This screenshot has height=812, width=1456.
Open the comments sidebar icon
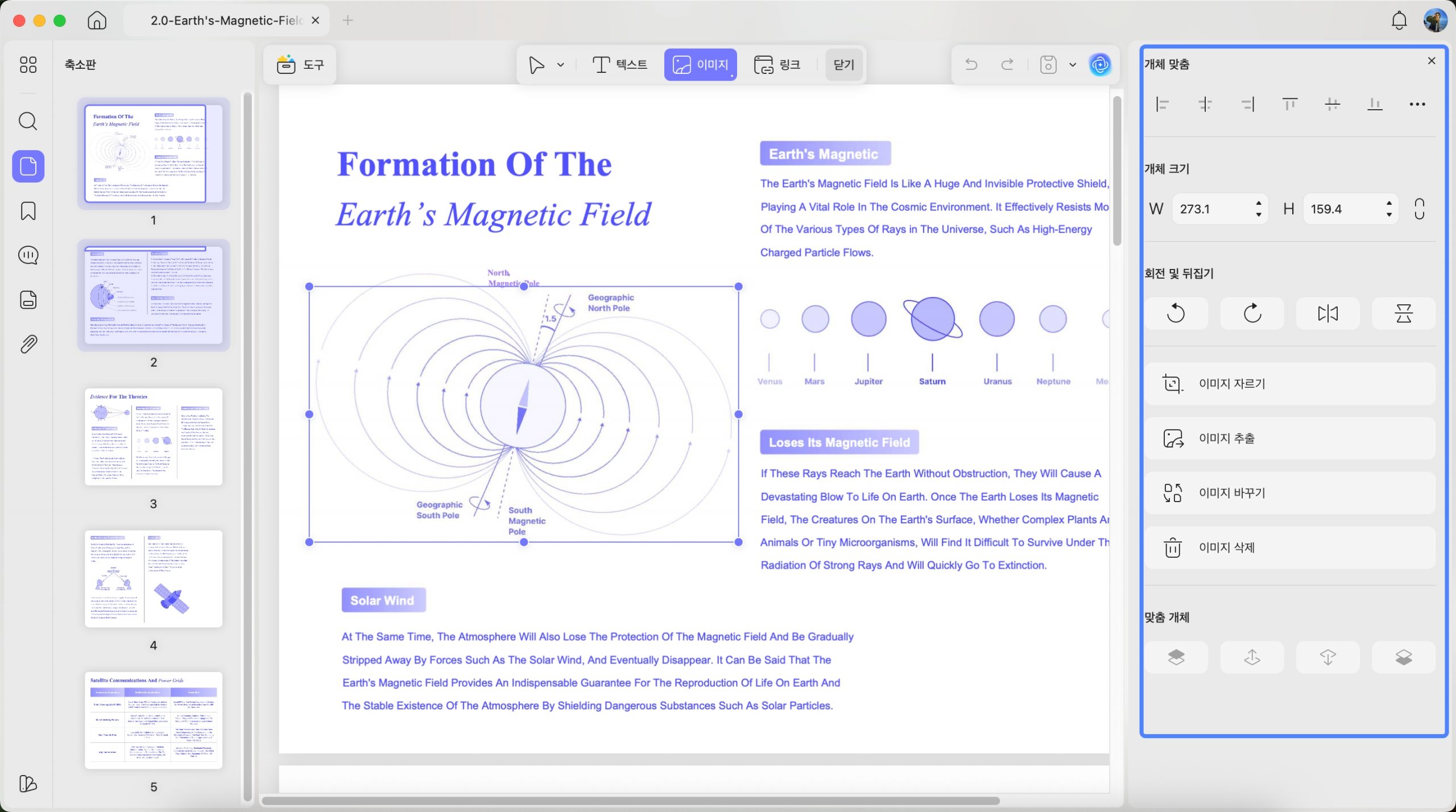[x=28, y=255]
